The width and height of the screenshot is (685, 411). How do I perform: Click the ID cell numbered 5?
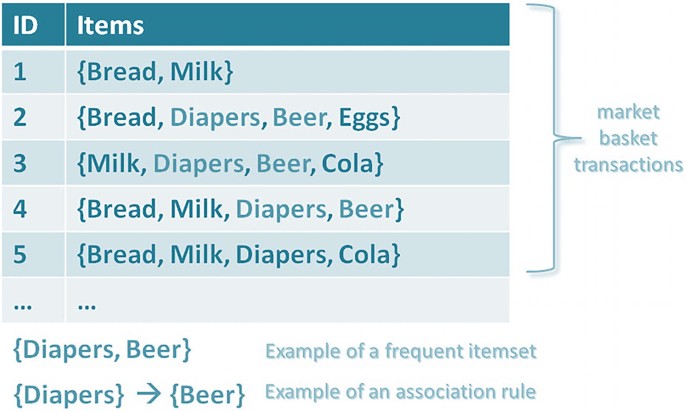(22, 254)
